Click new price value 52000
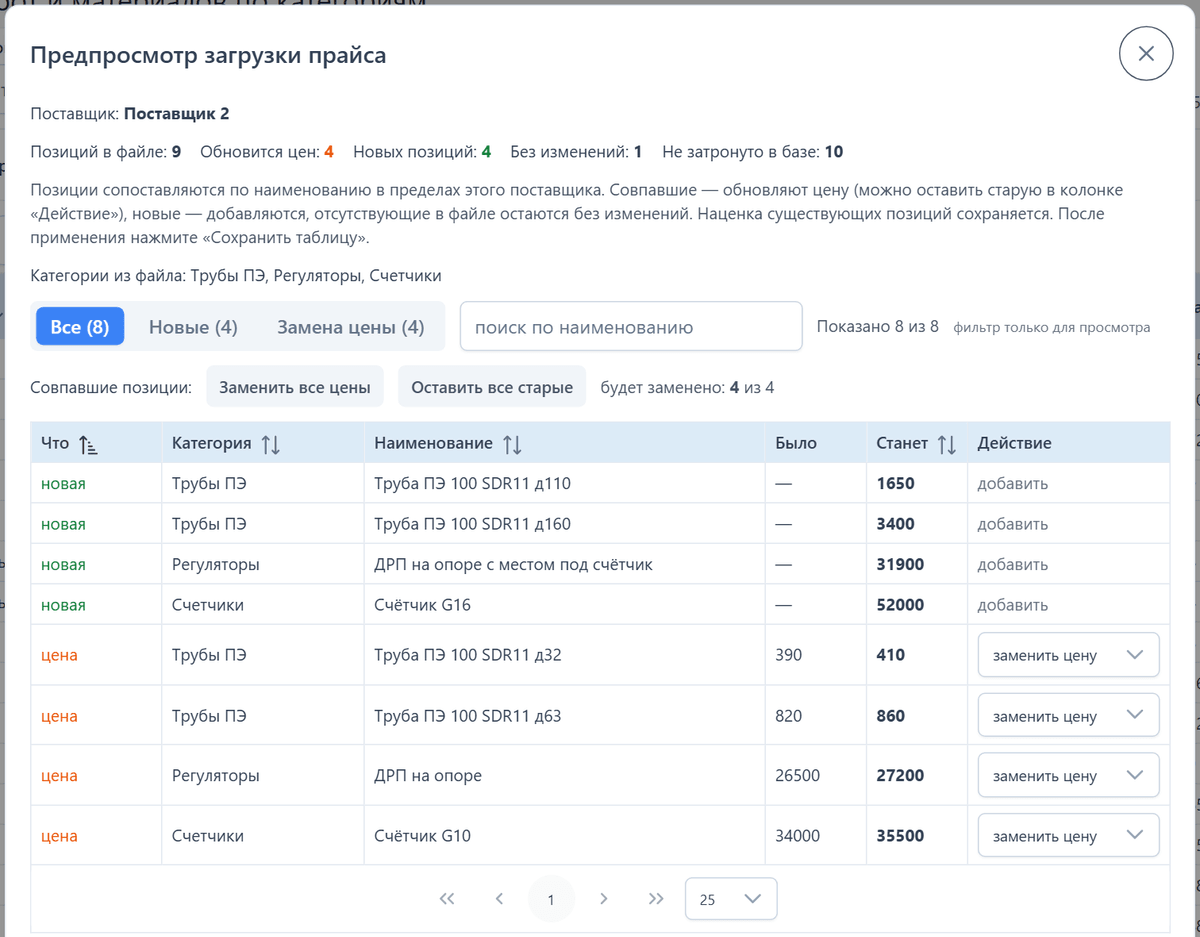This screenshot has width=1200, height=937. pos(900,605)
